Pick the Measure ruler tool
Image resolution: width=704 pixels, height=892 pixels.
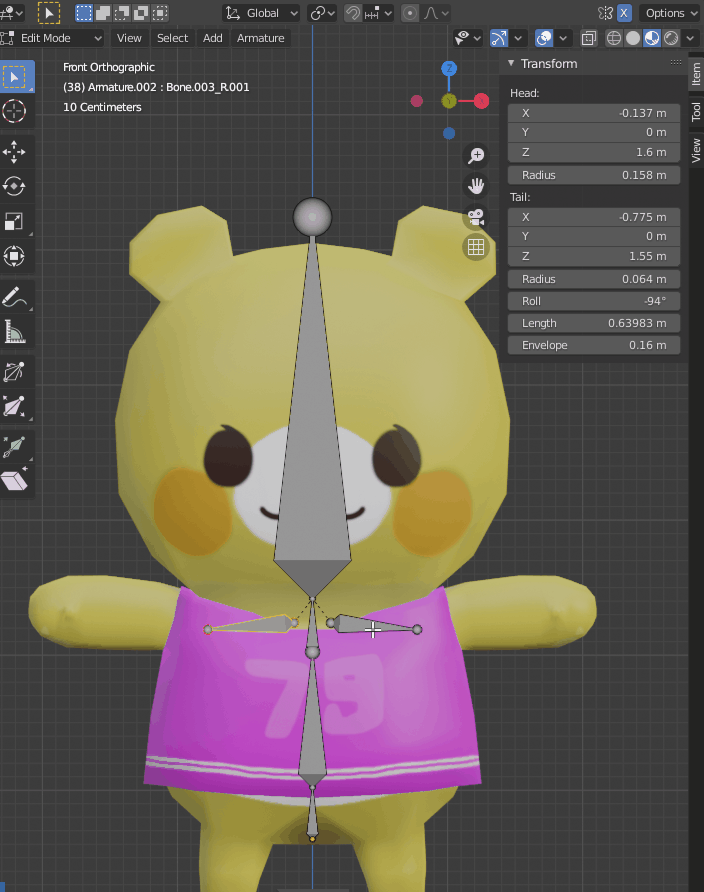coord(14,332)
